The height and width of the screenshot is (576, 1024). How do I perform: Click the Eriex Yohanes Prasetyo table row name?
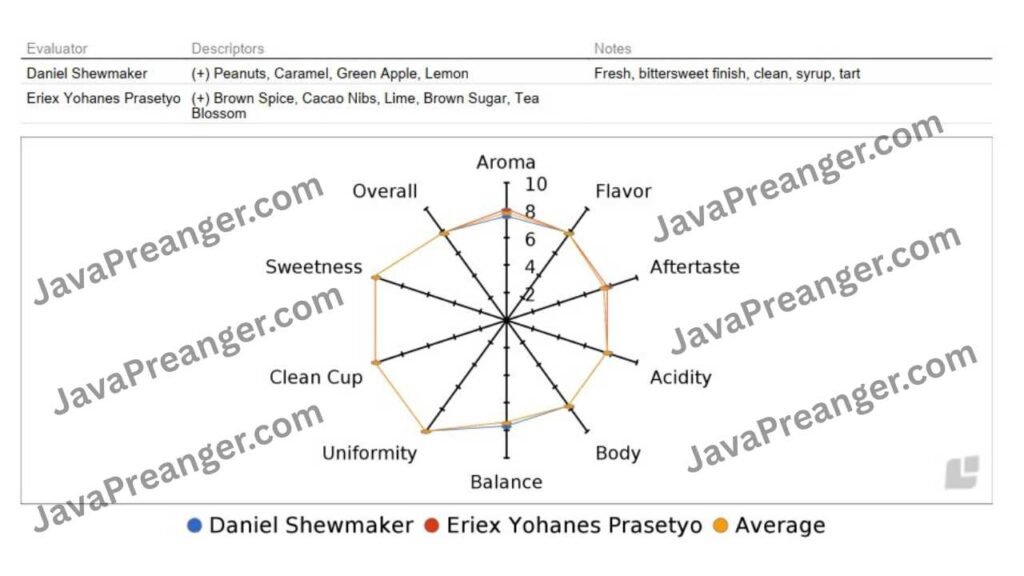pyautogui.click(x=103, y=99)
